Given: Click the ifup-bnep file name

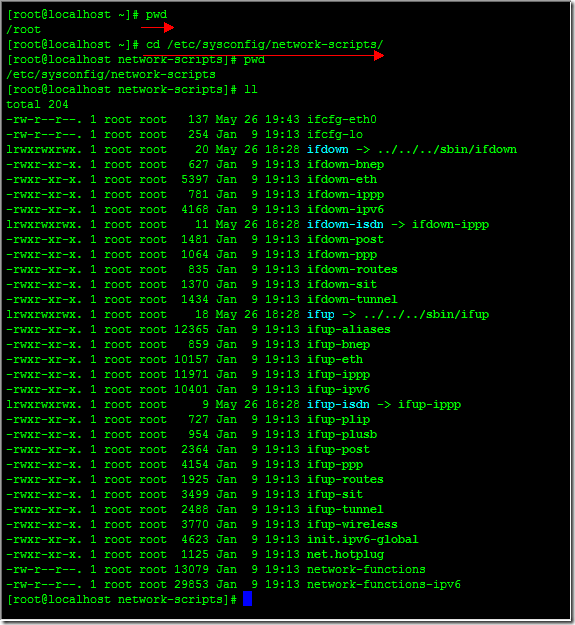Looking at the screenshot, I should tap(338, 345).
